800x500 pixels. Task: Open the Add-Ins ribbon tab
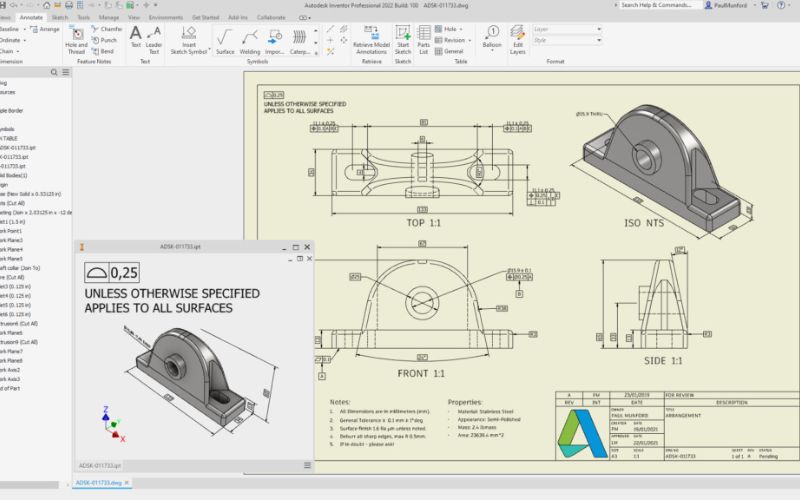[238, 17]
